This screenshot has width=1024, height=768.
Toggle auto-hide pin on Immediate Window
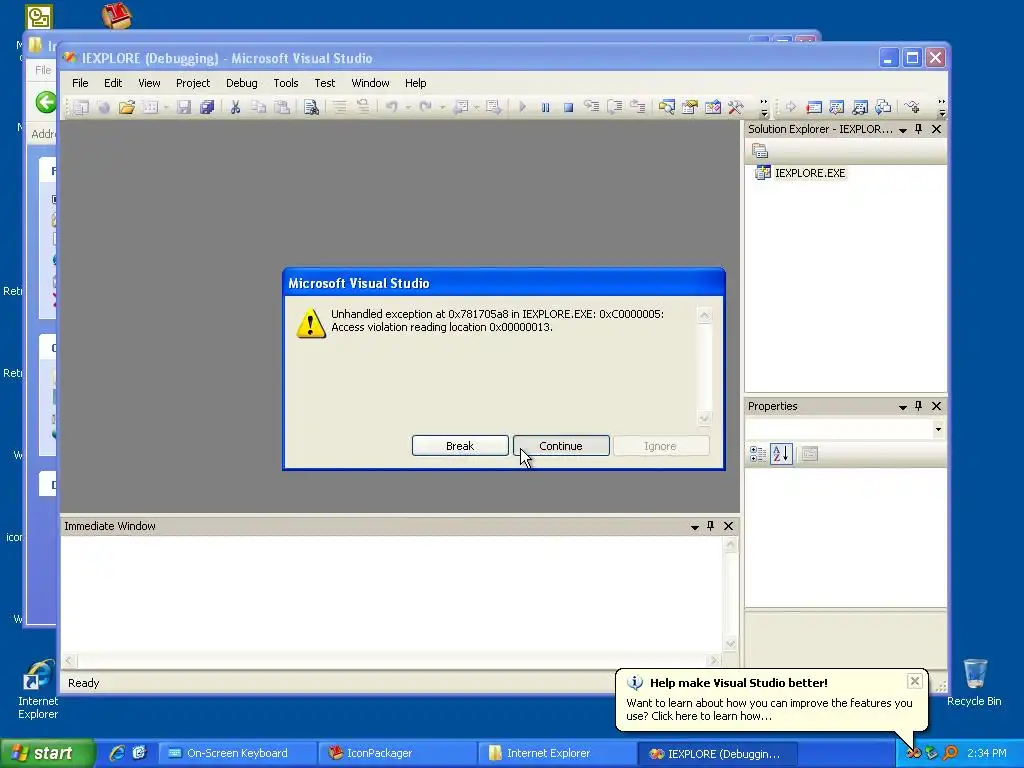click(x=711, y=526)
